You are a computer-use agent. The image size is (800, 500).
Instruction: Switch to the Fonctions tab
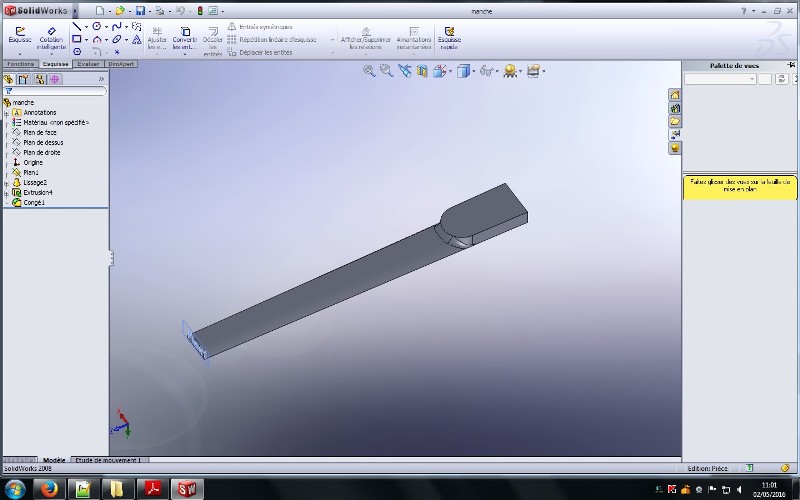tap(20, 63)
